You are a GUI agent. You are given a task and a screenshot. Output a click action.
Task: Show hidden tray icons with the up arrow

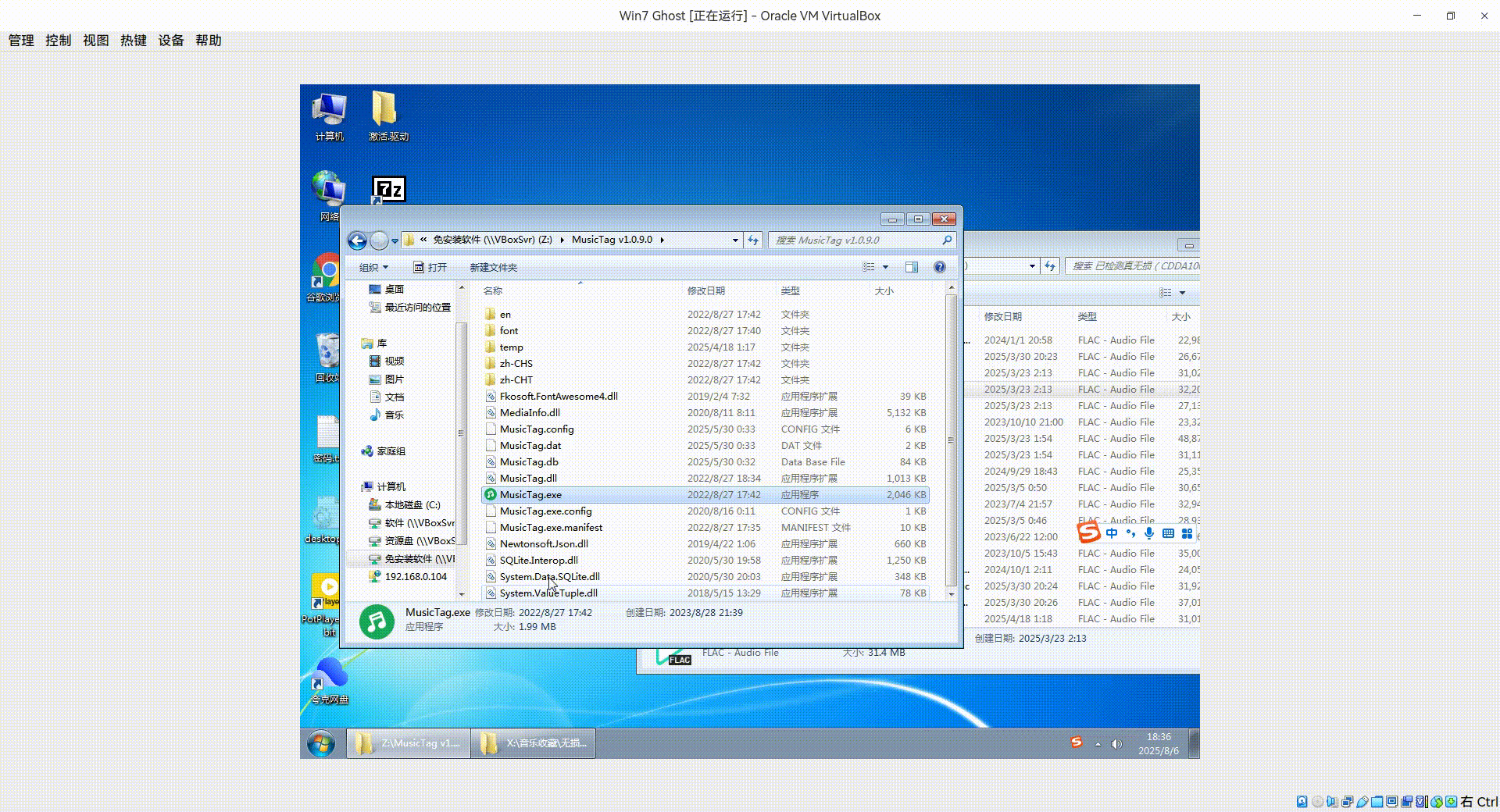1098,744
